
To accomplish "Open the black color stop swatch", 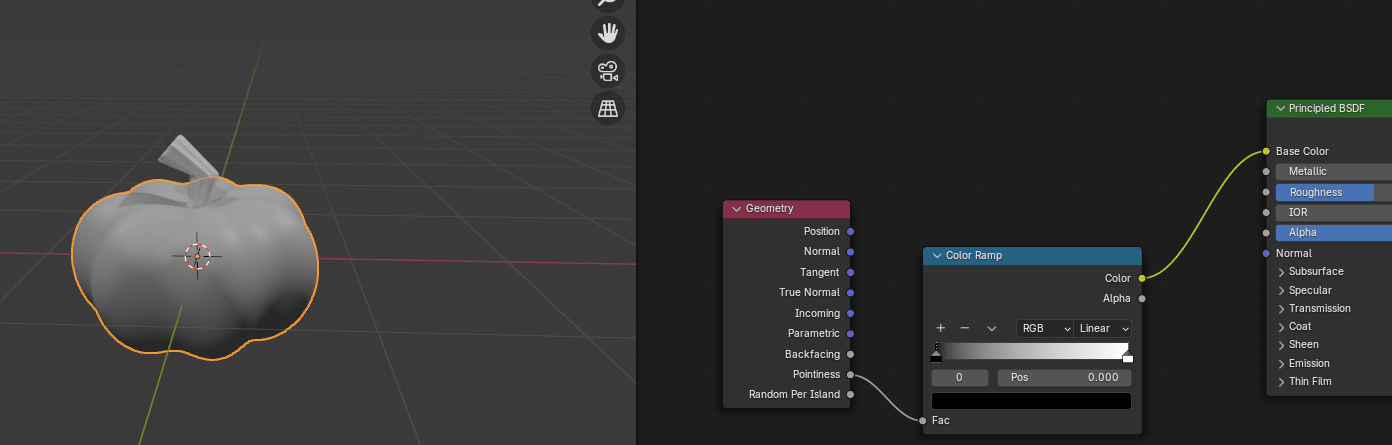I will pos(1031,401).
